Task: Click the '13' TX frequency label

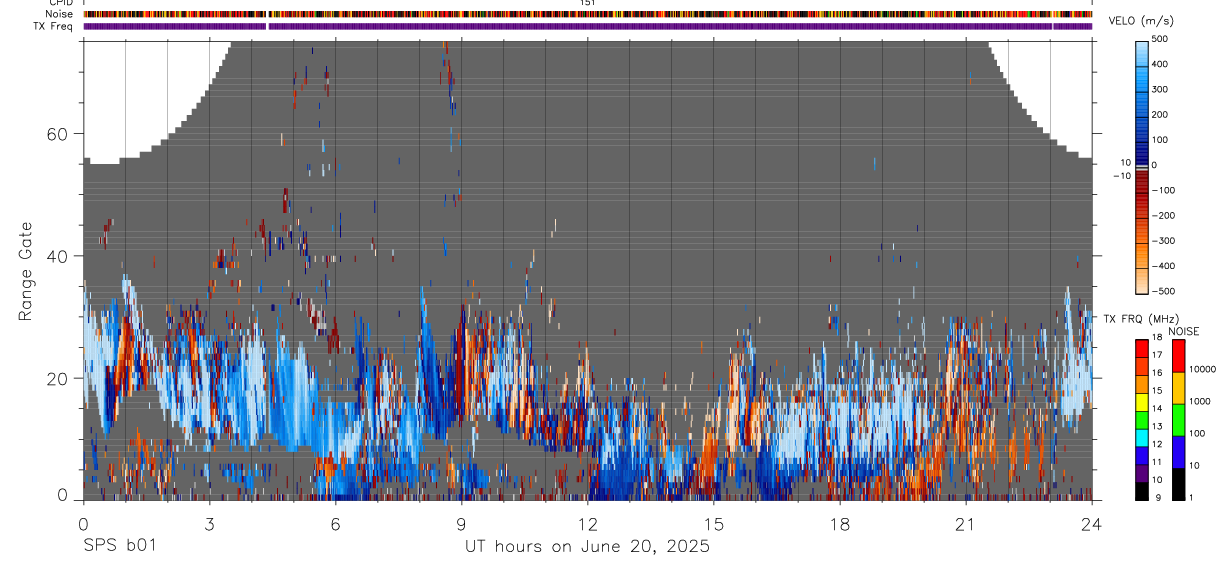Action: click(1157, 427)
